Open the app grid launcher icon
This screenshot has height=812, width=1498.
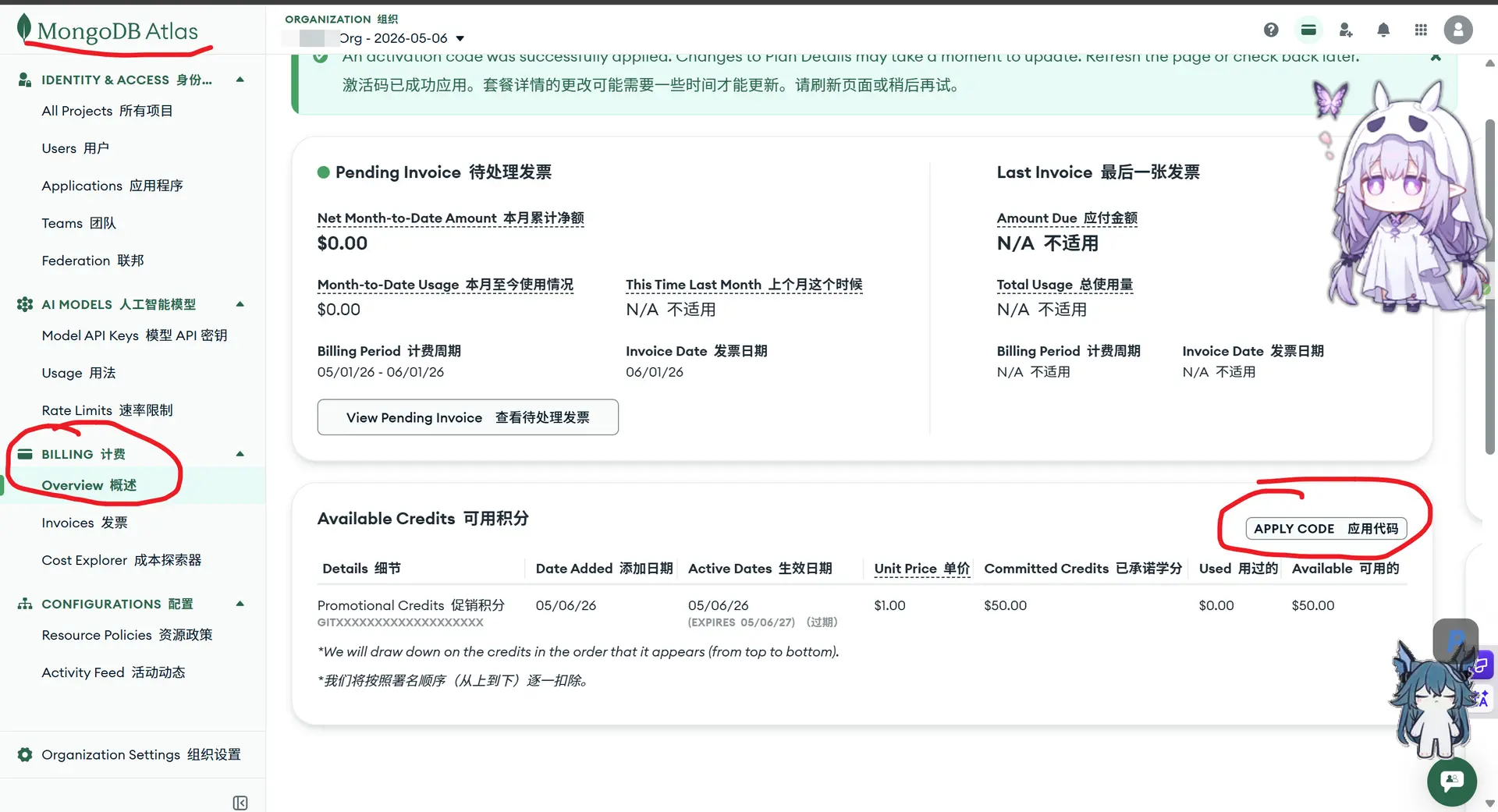pos(1421,30)
